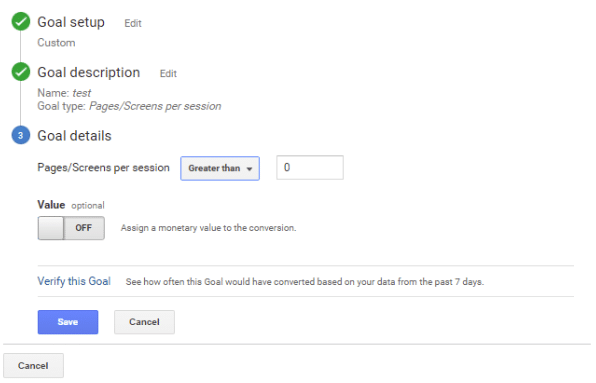The image size is (596, 383).
Task: Click the green checkmark beside Goal description
Action: pyautogui.click(x=21, y=72)
